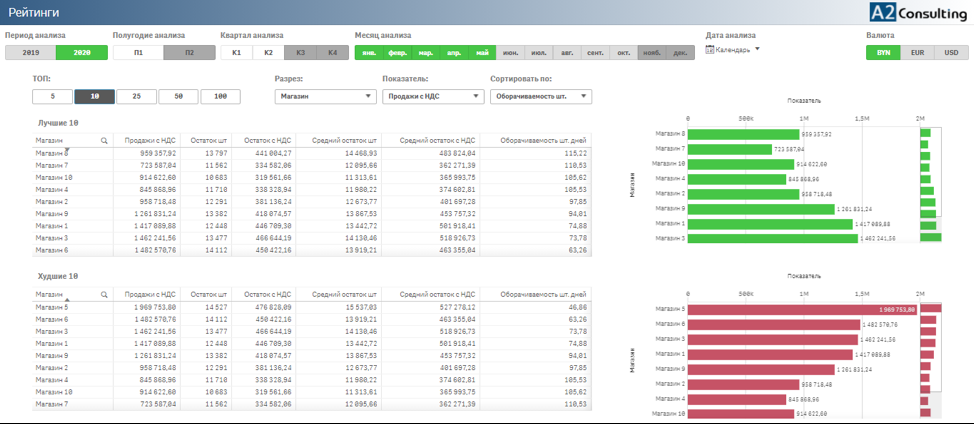
Task: Open Показатель dropdown showing Продажи с НДС
Action: [433, 96]
